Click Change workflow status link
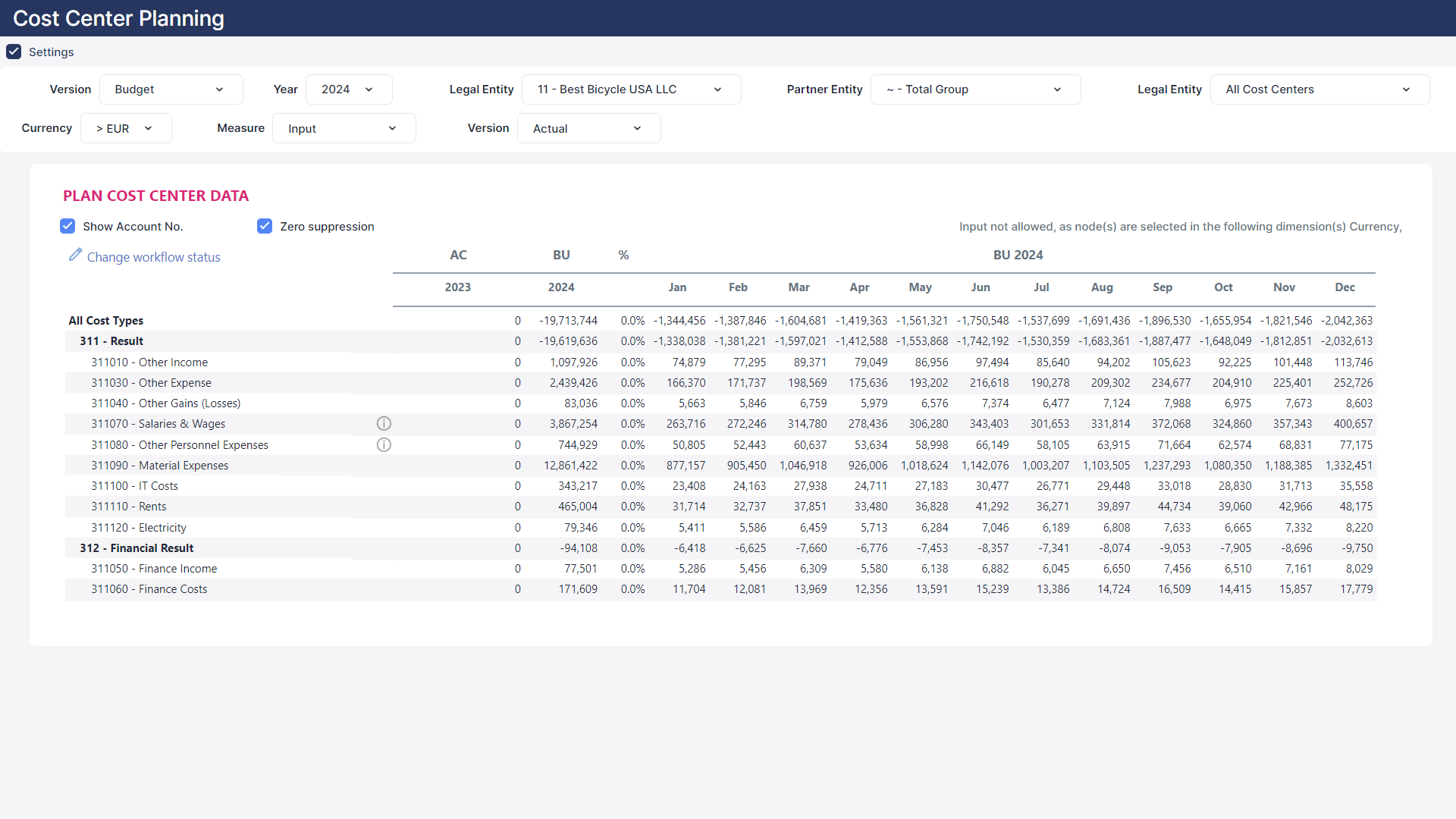This screenshot has height=819, width=1456. (x=153, y=257)
